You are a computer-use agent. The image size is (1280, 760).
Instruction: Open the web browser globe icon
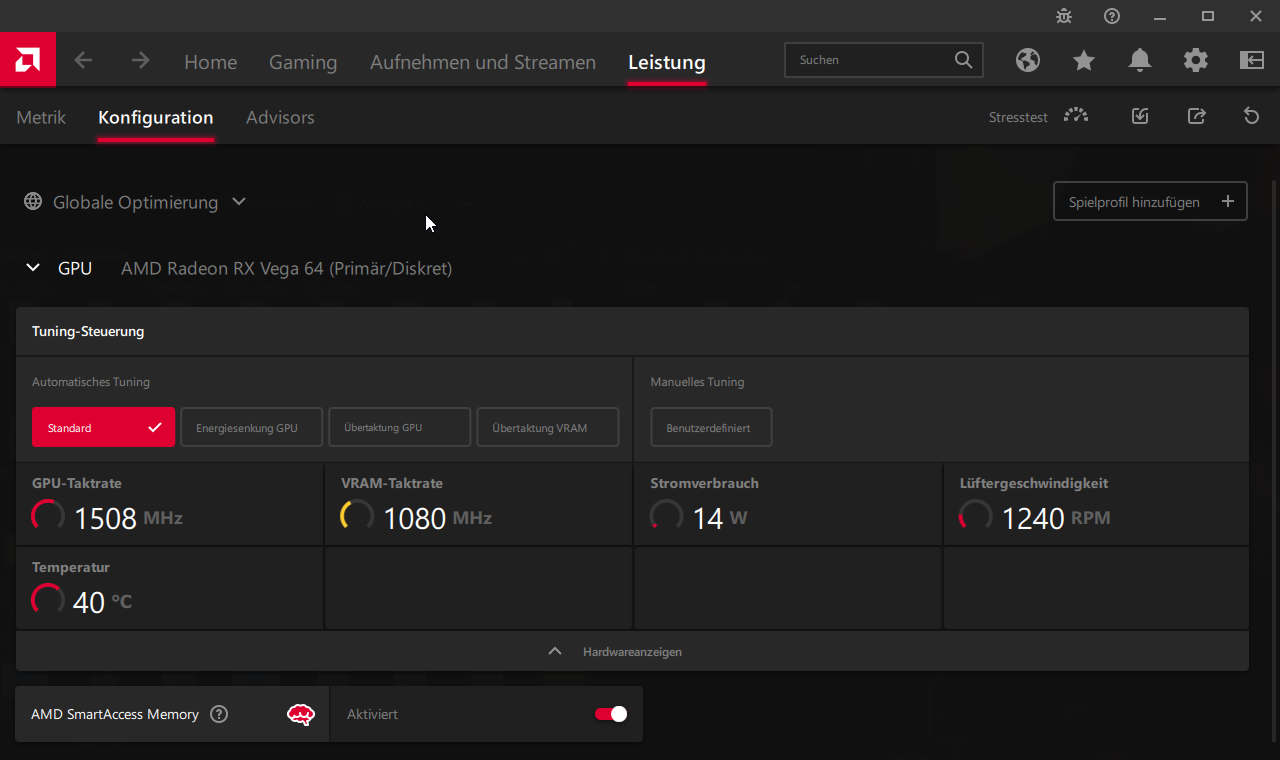[1028, 61]
